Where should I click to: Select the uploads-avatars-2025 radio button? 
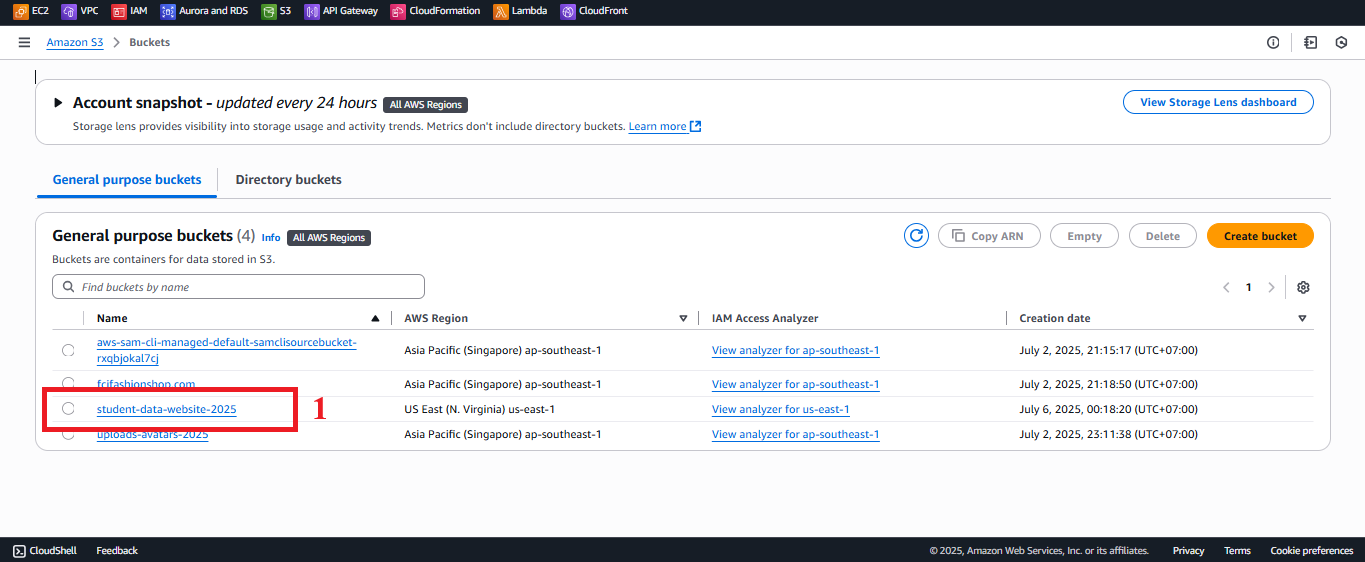pyautogui.click(x=68, y=434)
